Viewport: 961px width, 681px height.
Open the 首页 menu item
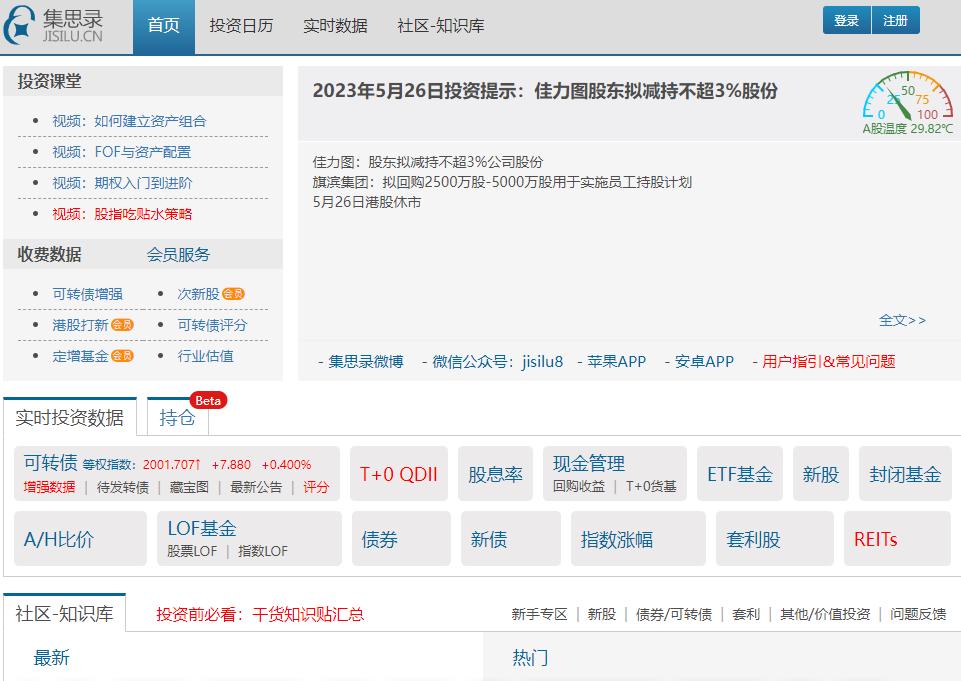(166, 25)
